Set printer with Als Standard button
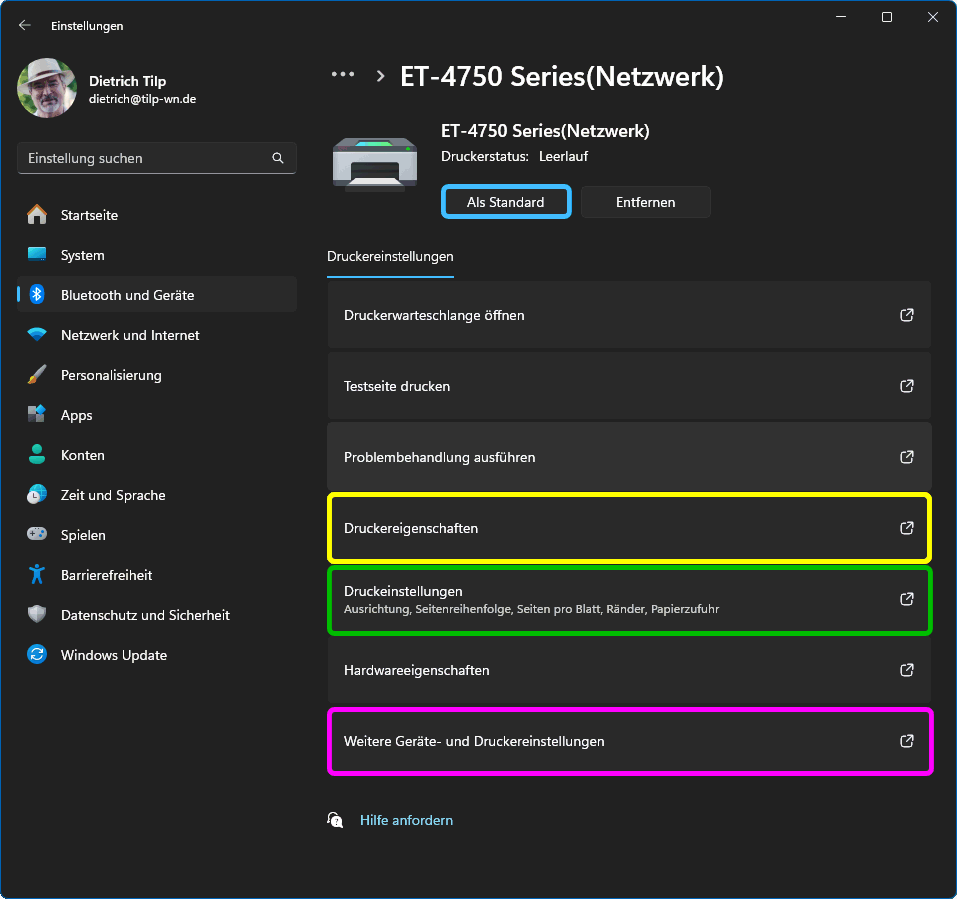 (505, 202)
